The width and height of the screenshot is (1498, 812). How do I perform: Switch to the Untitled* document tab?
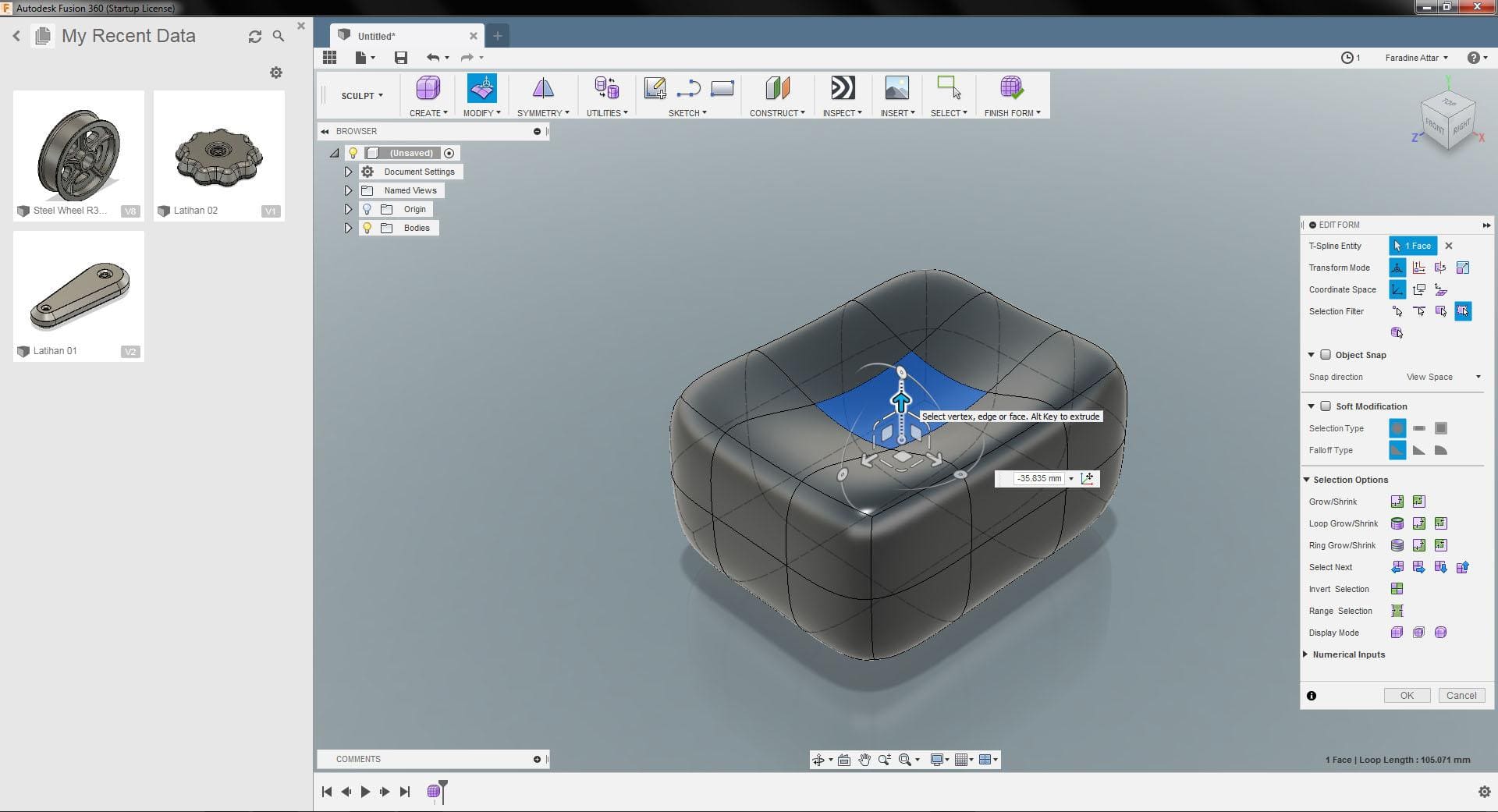tap(407, 36)
